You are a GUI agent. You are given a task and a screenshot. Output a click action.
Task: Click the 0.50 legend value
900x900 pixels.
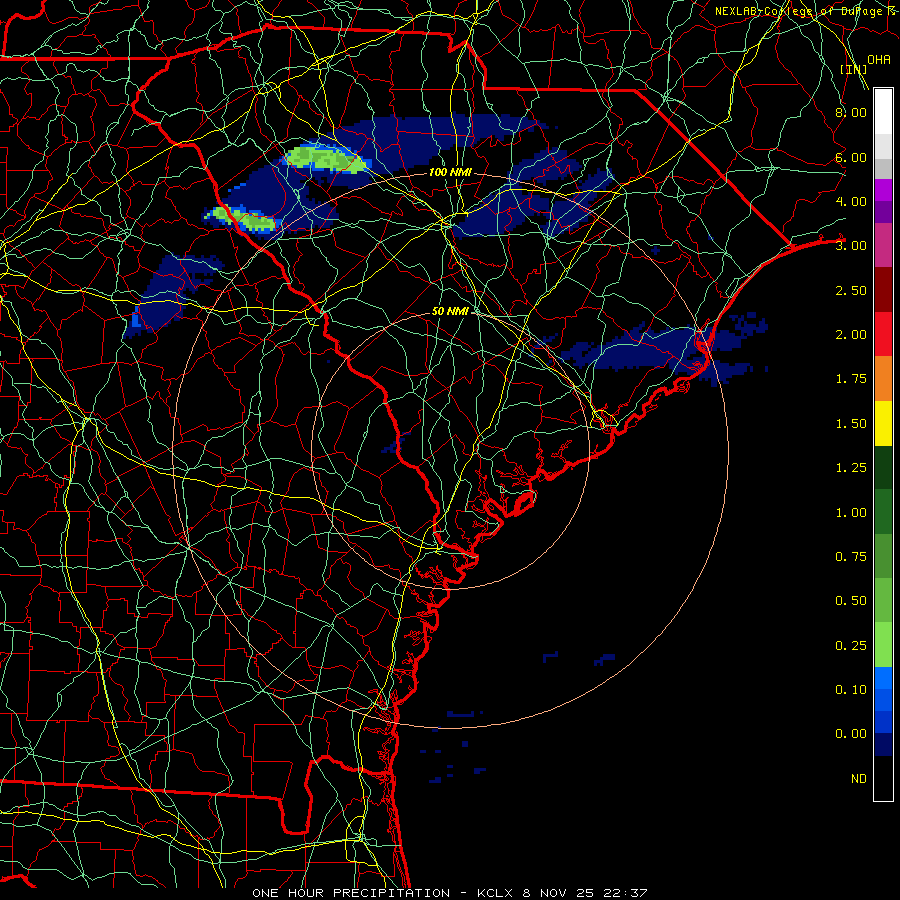[851, 601]
